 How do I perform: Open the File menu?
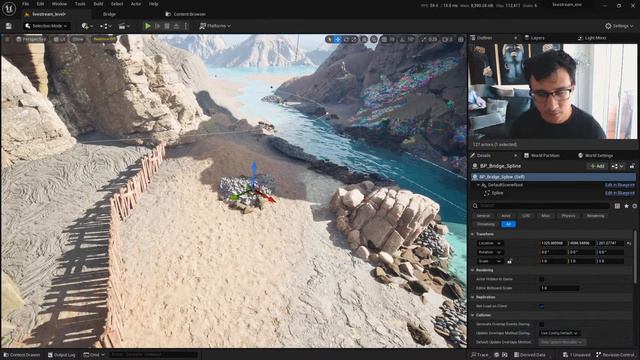pyautogui.click(x=26, y=4)
